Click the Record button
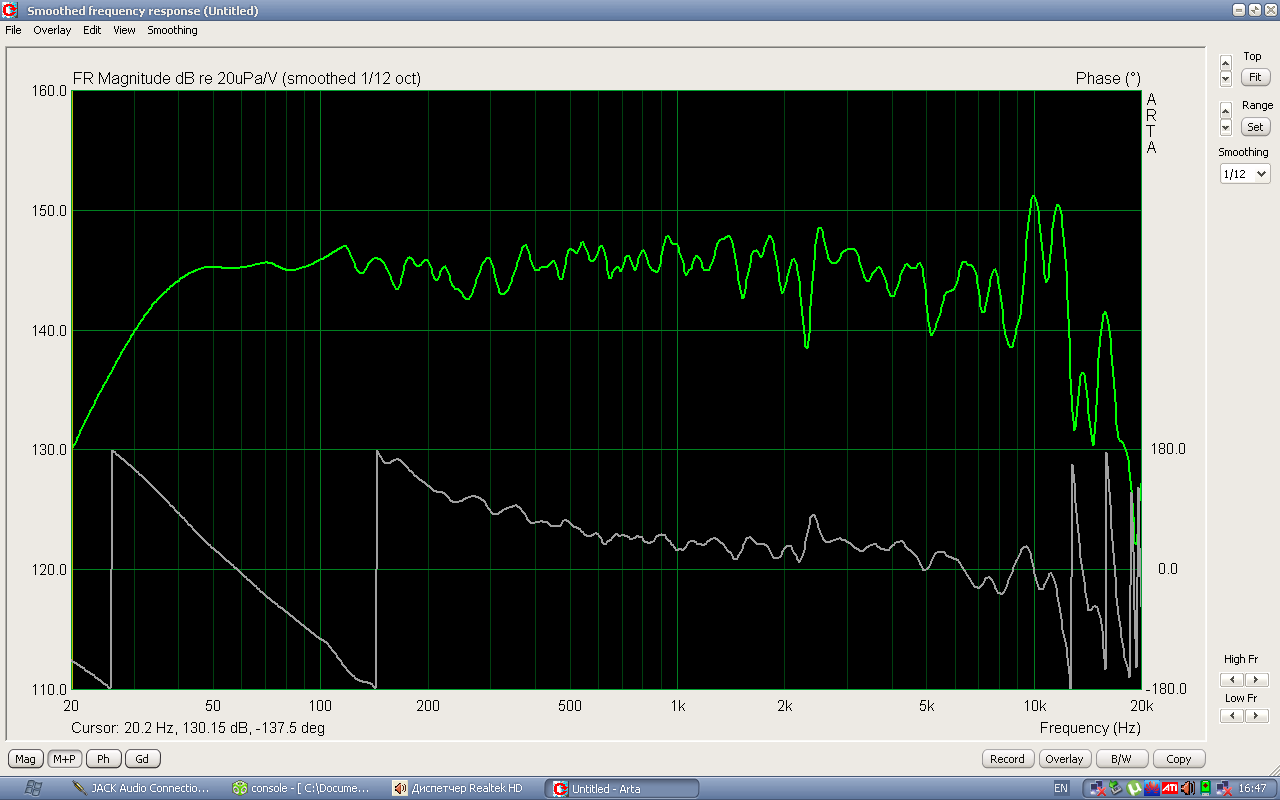Viewport: 1280px width, 800px height. [1007, 759]
